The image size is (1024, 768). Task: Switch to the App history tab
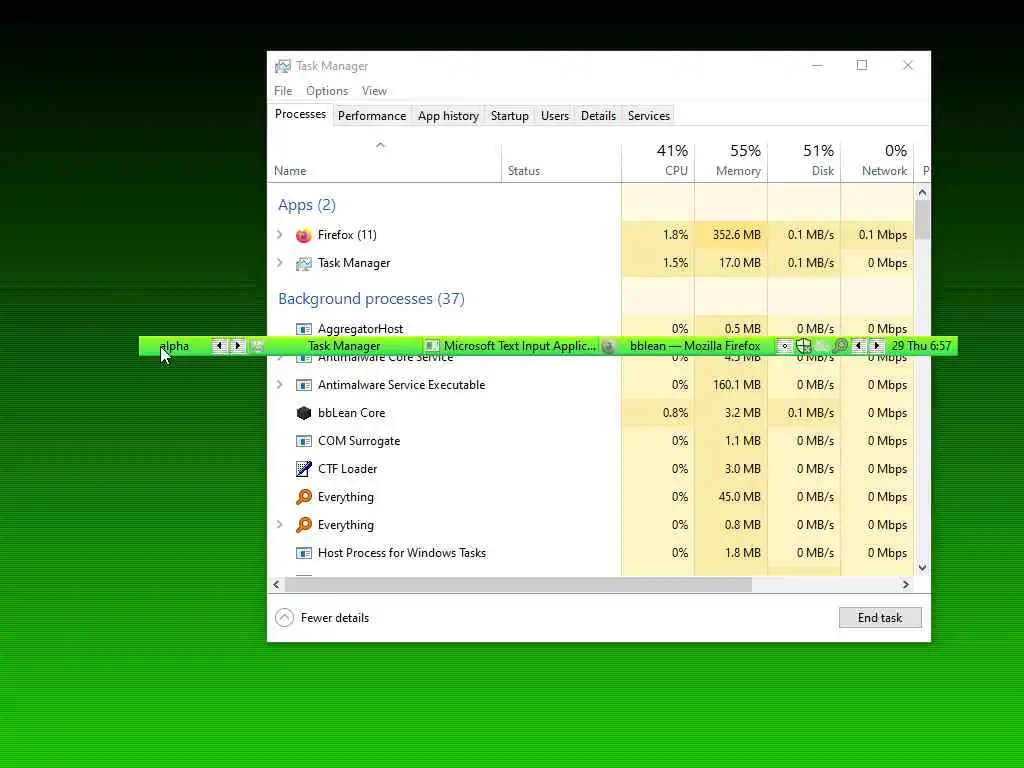(448, 116)
